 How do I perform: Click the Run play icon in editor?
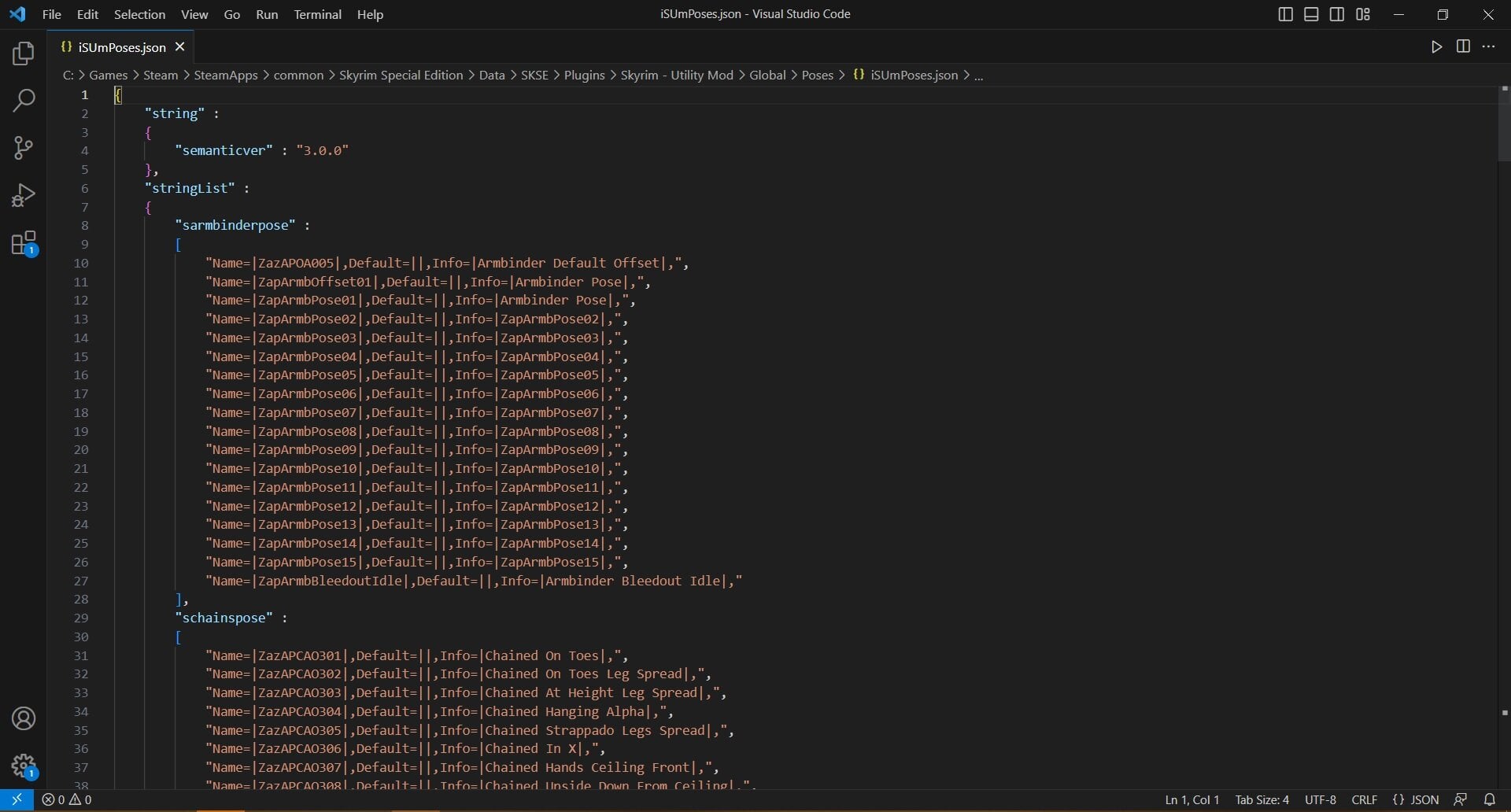(1436, 47)
